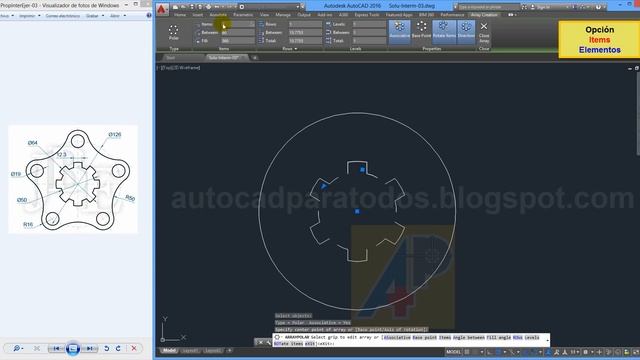
Task: Open the Manage ribbon tab
Action: pyautogui.click(x=283, y=15)
